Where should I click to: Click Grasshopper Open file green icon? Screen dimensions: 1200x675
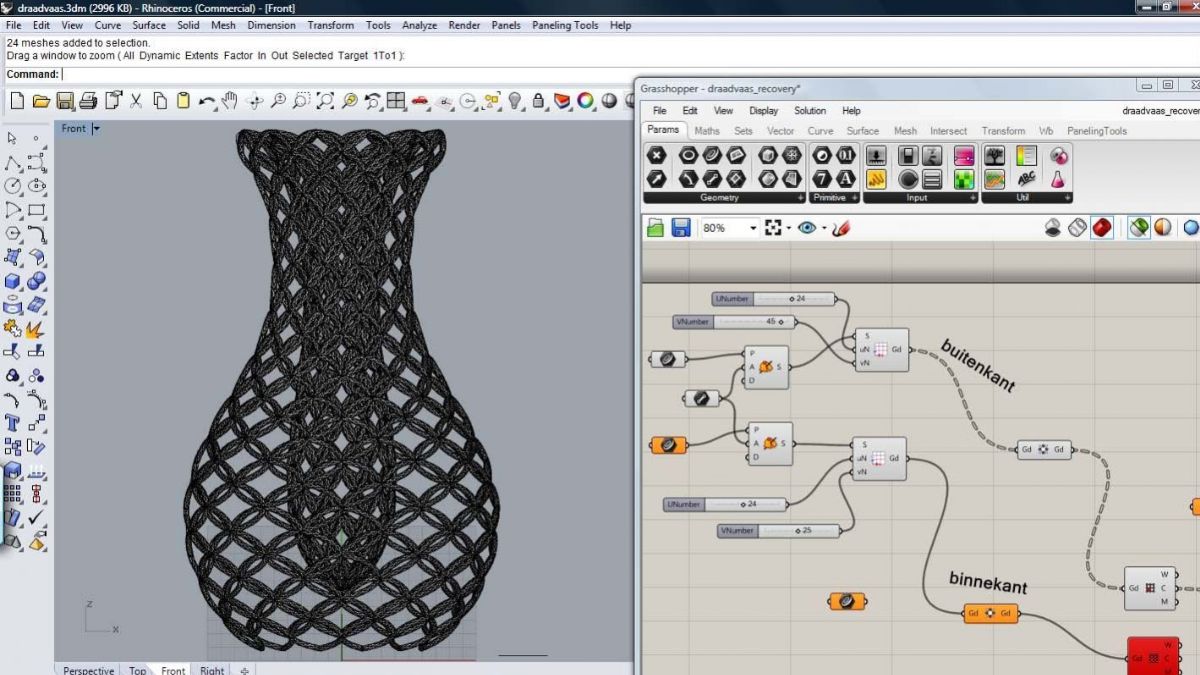point(656,228)
